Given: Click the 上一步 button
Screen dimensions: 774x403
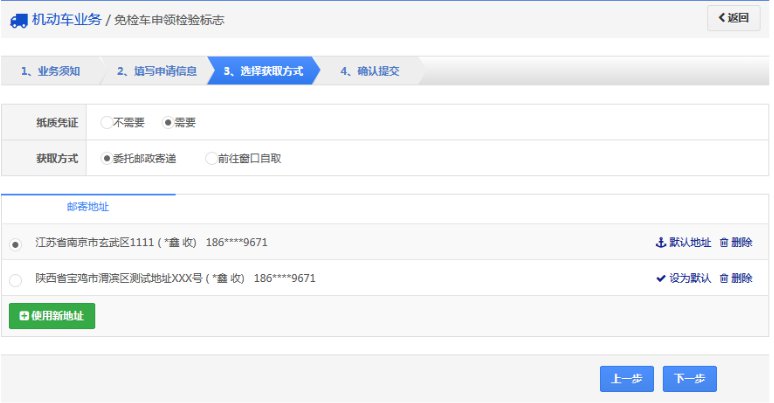Looking at the screenshot, I should click(627, 379).
